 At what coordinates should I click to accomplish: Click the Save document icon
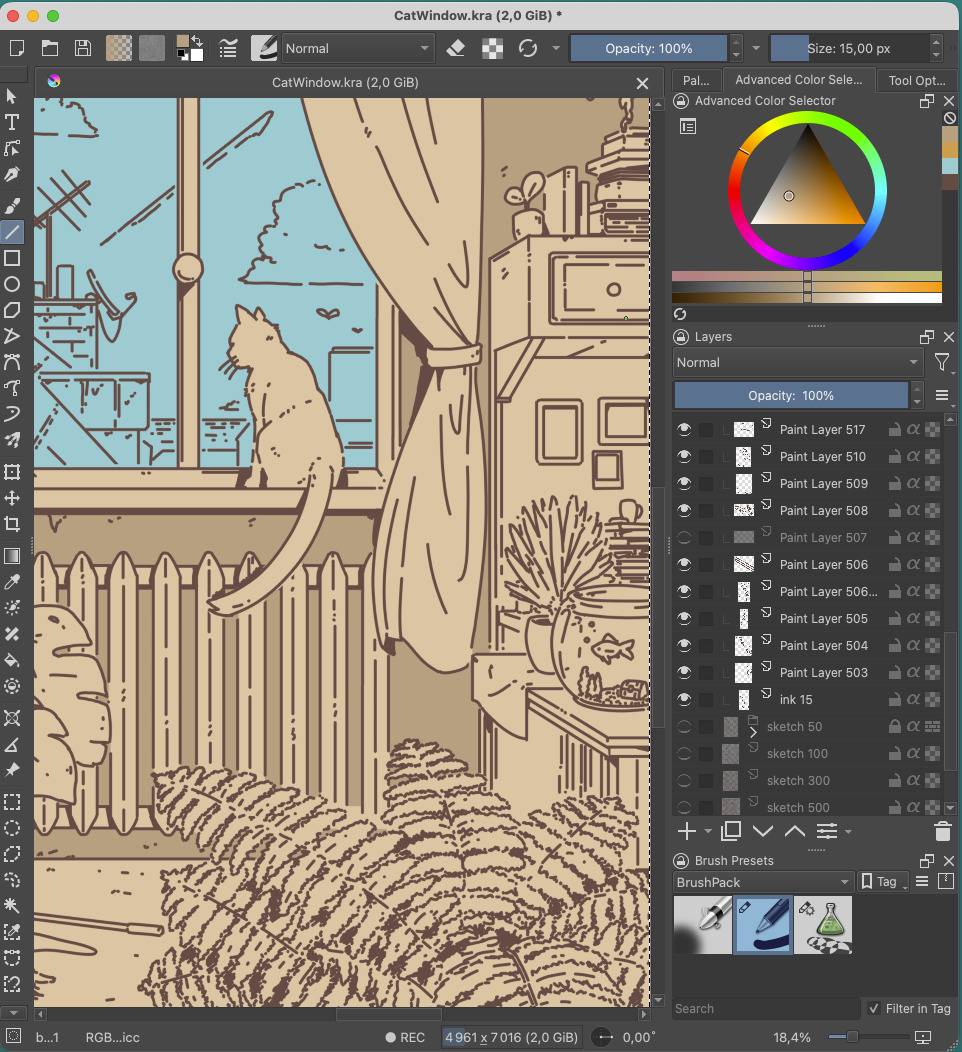coord(83,48)
